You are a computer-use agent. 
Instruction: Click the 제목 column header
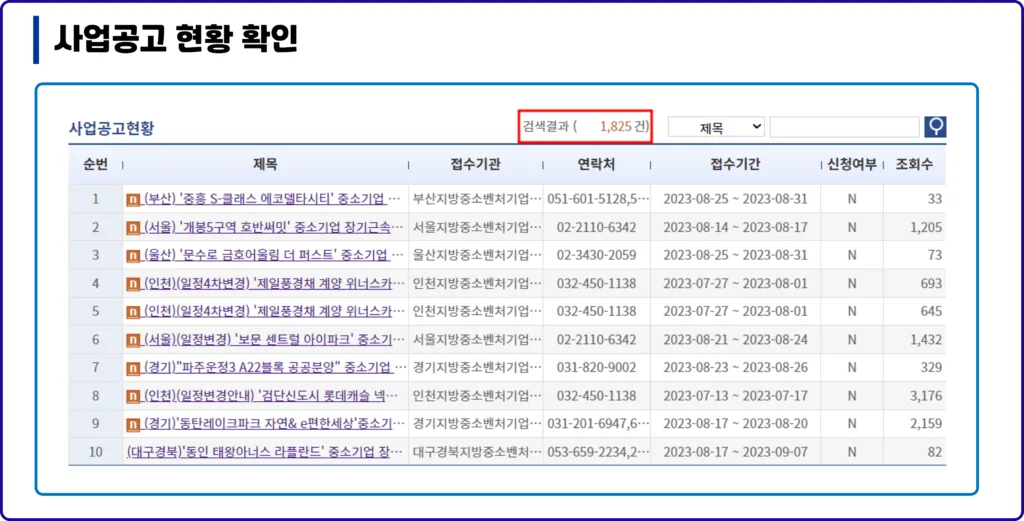265,165
